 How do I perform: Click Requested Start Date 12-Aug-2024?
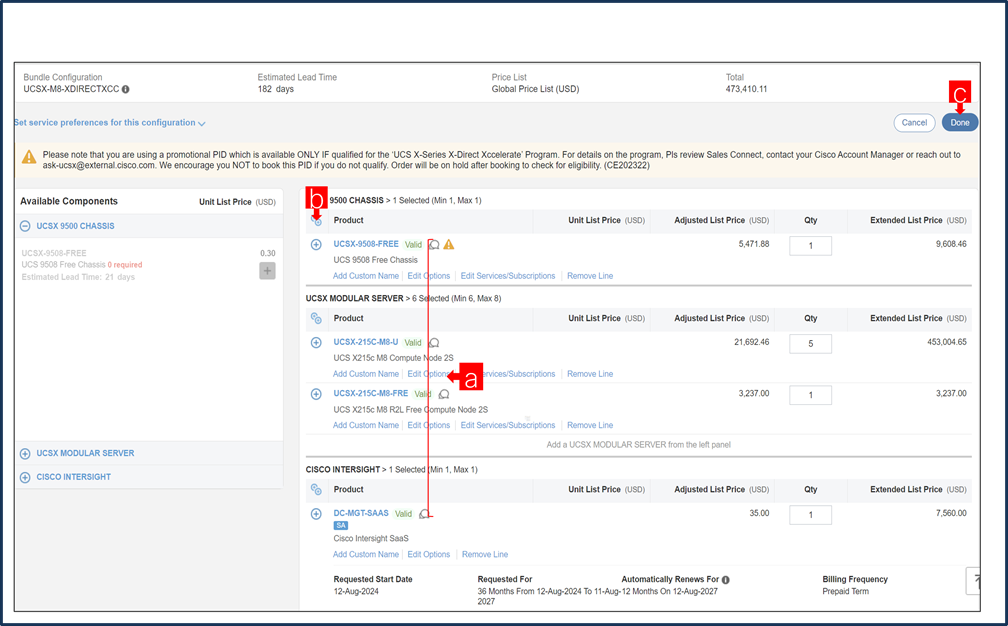pos(356,592)
